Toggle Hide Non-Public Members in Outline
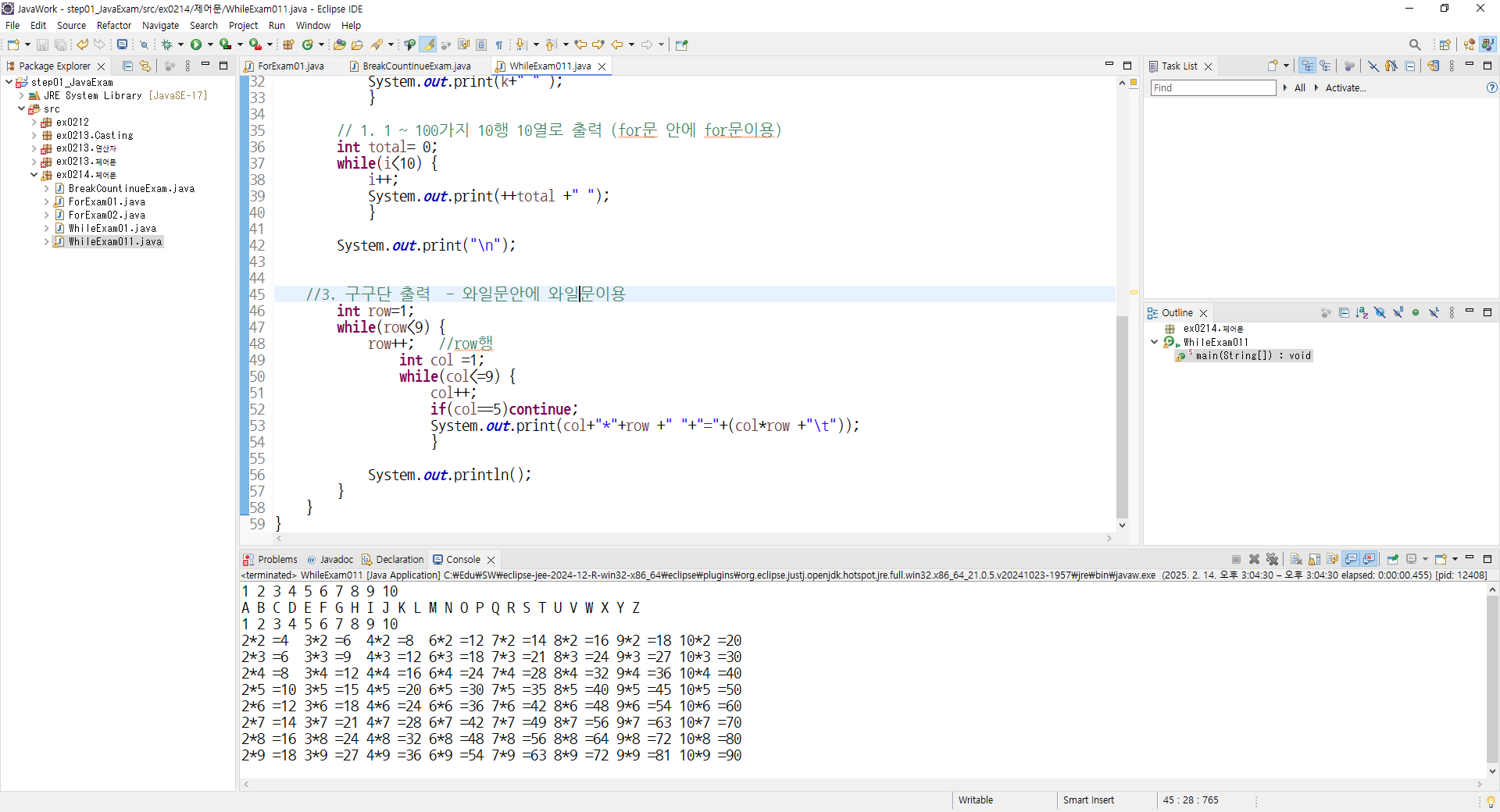The width and height of the screenshot is (1500, 812). coord(1416,313)
